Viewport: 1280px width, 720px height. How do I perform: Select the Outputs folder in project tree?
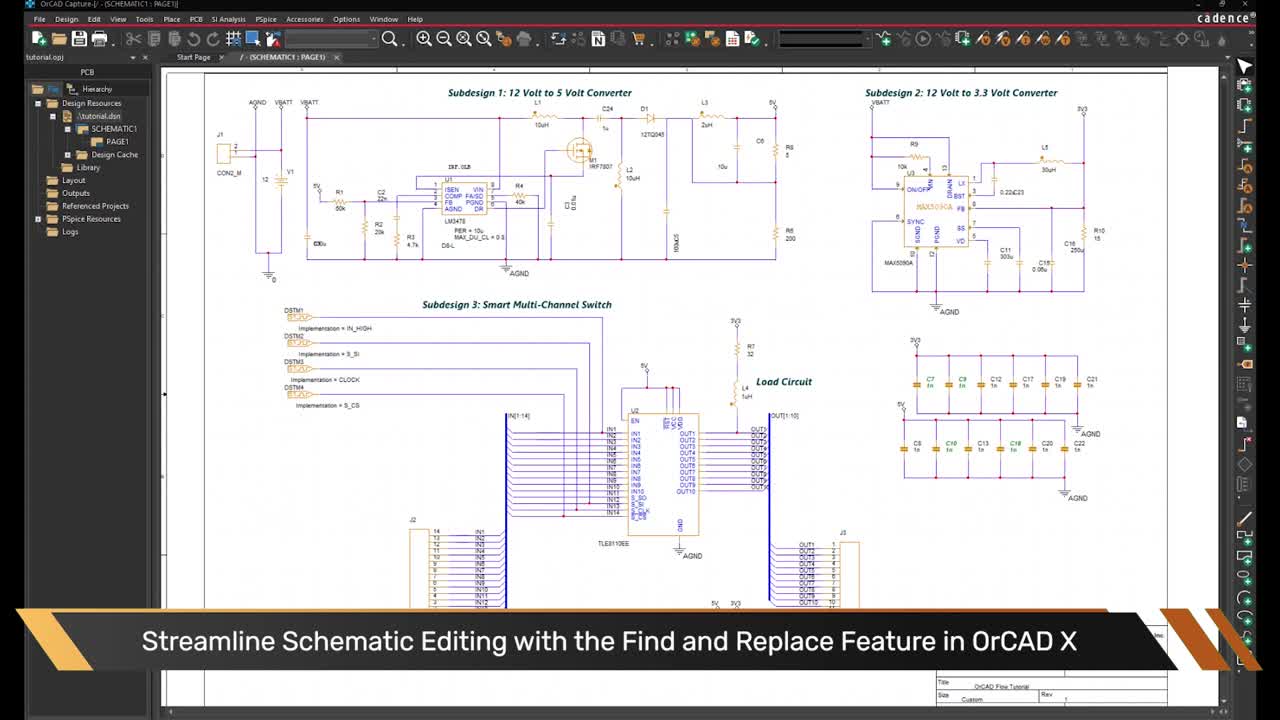tap(76, 193)
